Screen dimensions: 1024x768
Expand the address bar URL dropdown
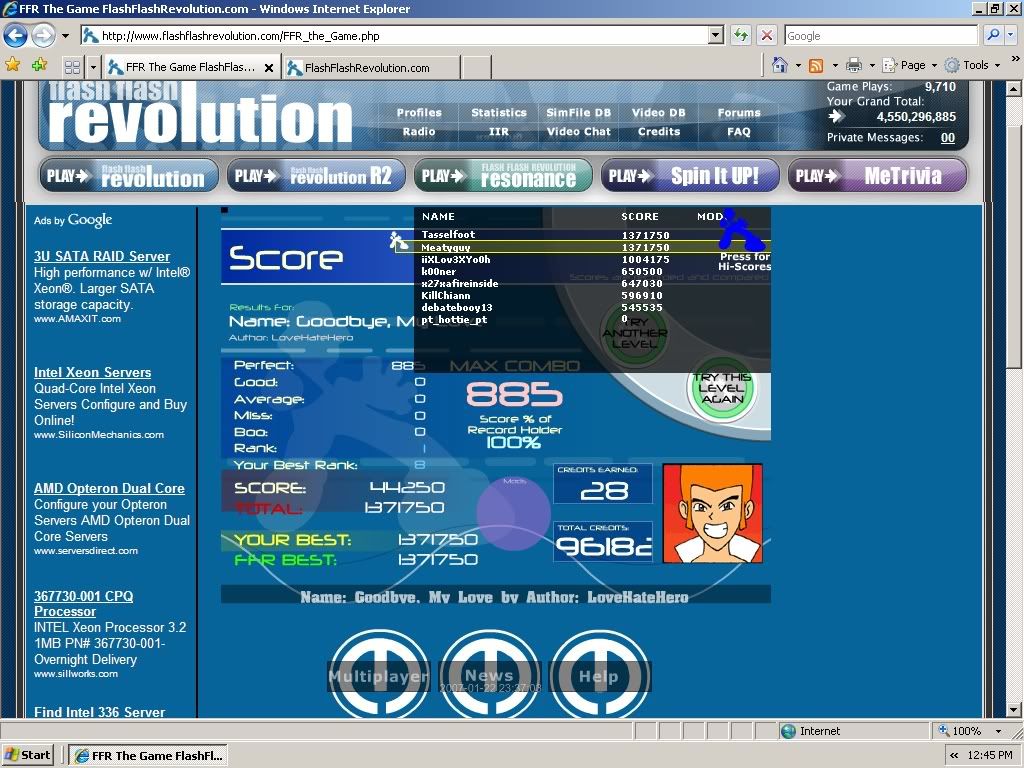(715, 35)
